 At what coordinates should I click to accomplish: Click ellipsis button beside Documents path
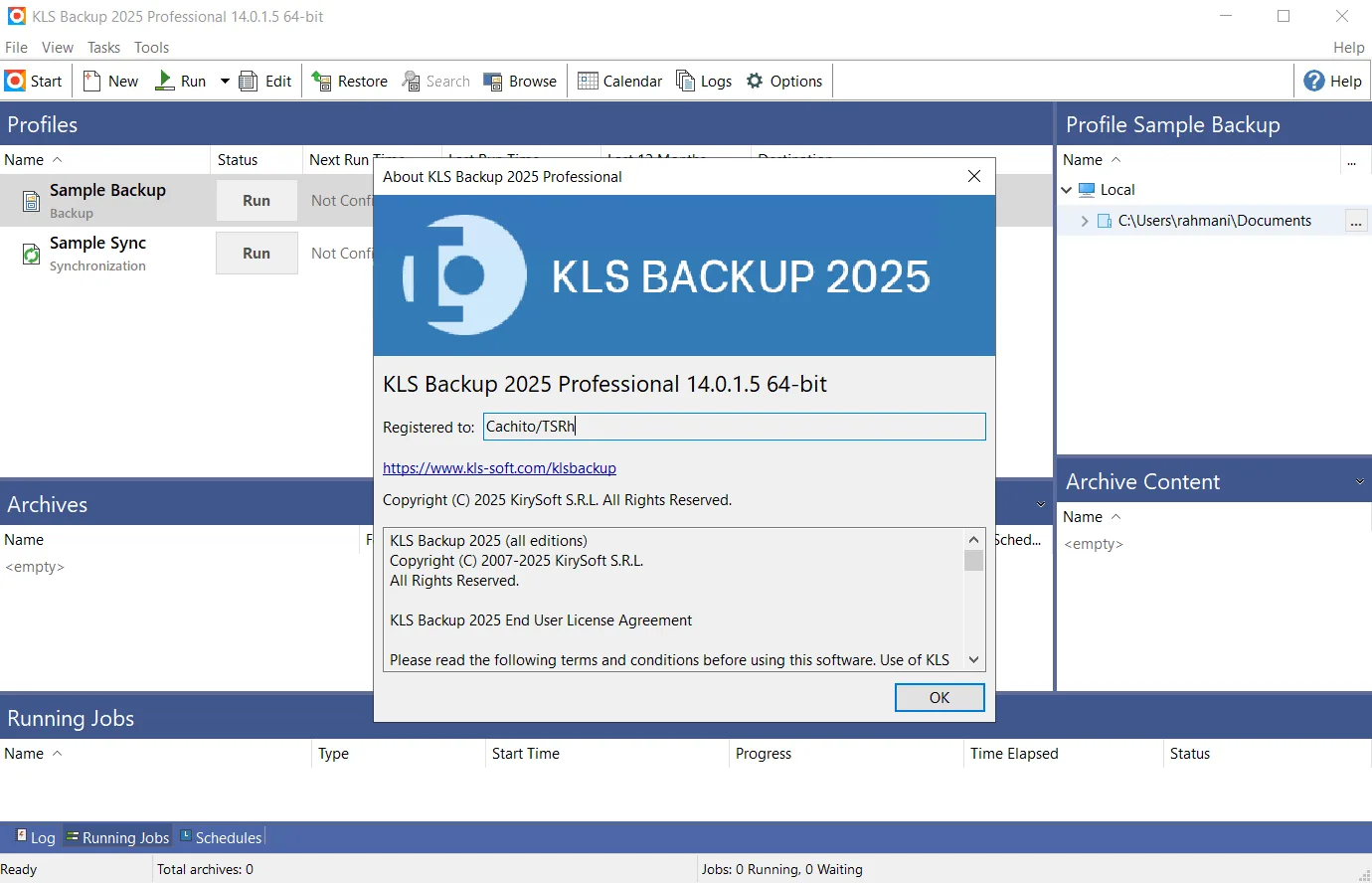coord(1356,221)
